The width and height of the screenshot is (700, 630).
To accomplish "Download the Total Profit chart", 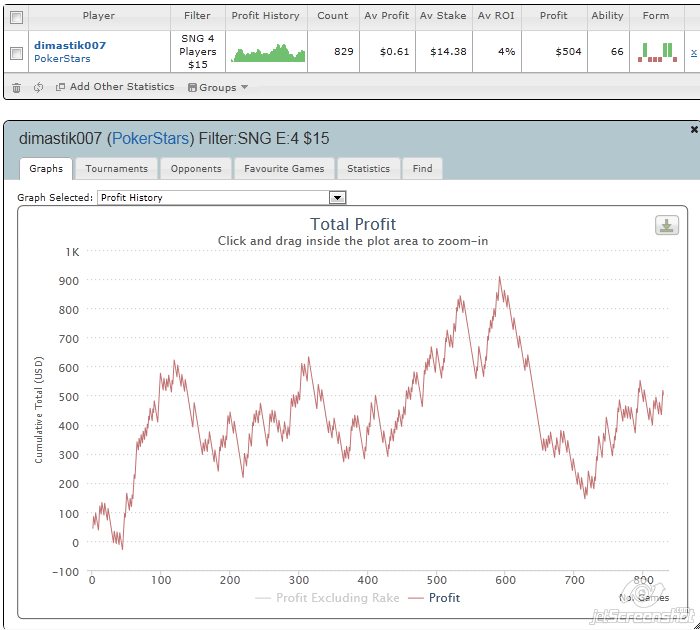I will click(x=666, y=226).
